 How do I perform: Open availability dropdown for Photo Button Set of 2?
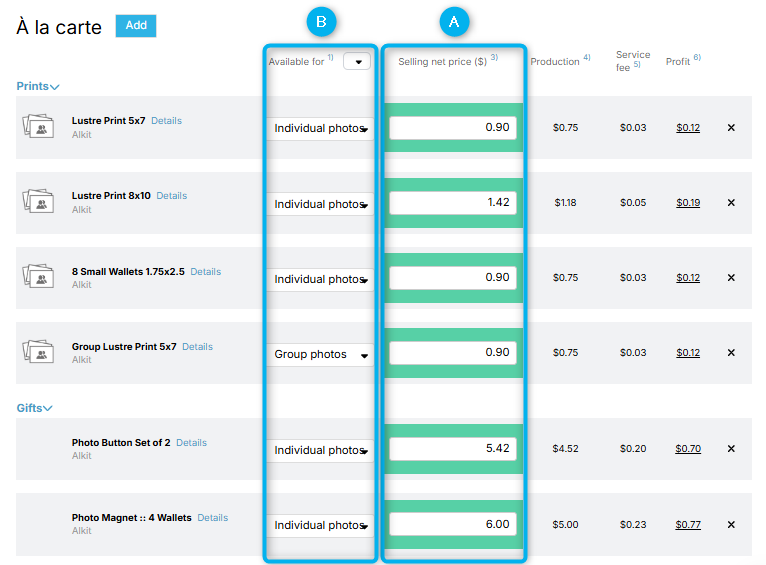coord(320,450)
